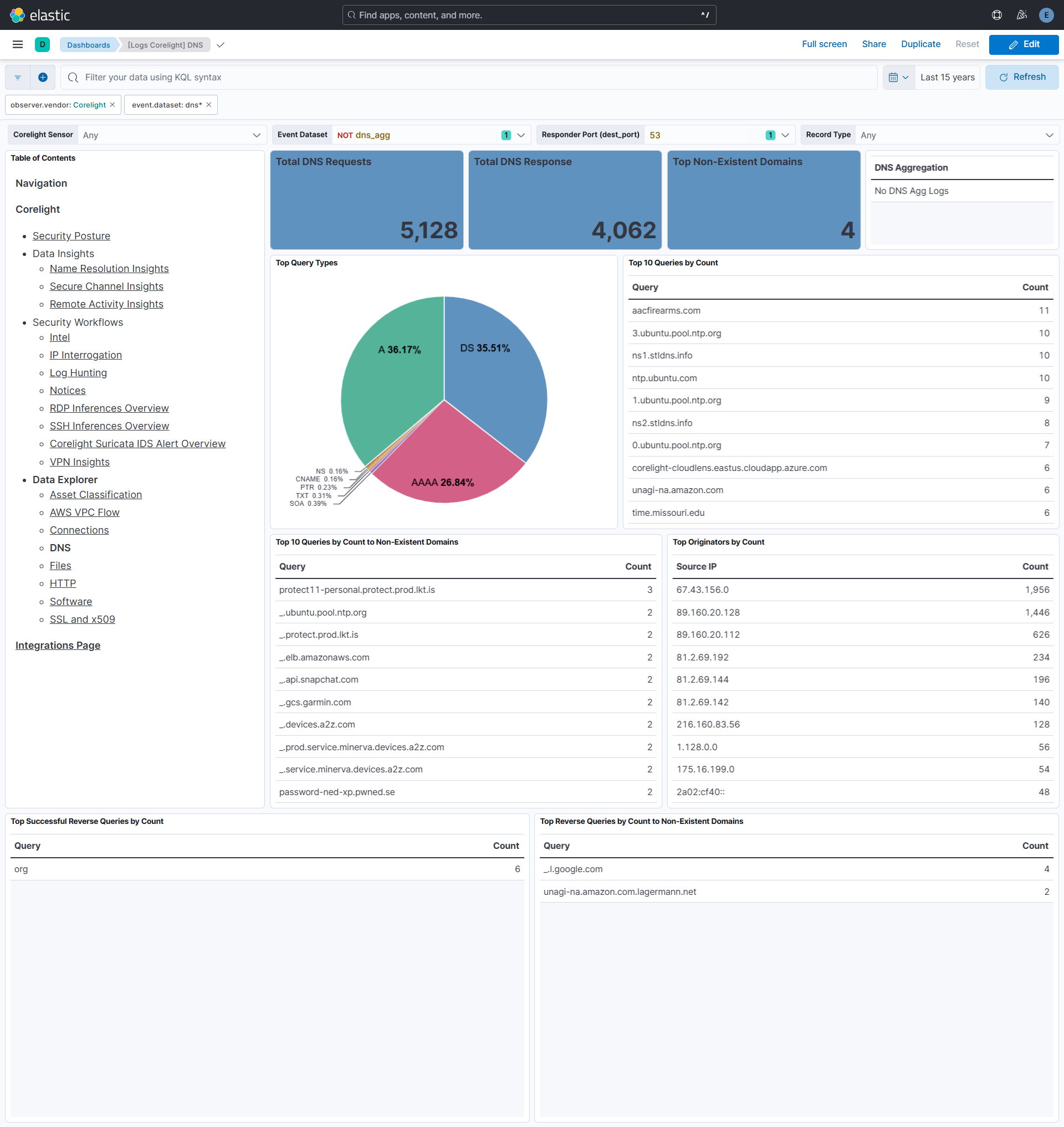Open the Software link
This screenshot has width=1064, height=1127.
coord(71,602)
